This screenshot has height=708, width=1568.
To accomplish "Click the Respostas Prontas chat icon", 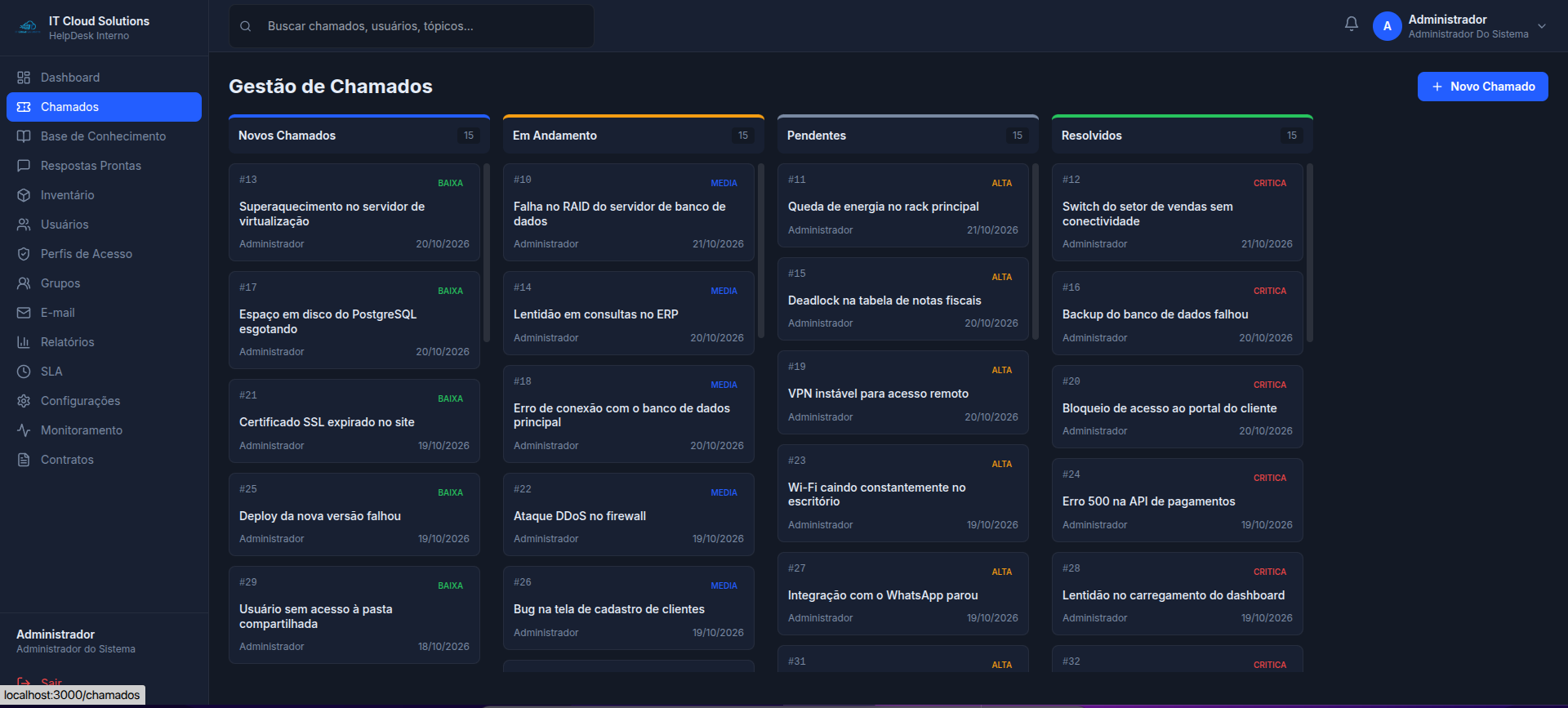I will 24,166.
